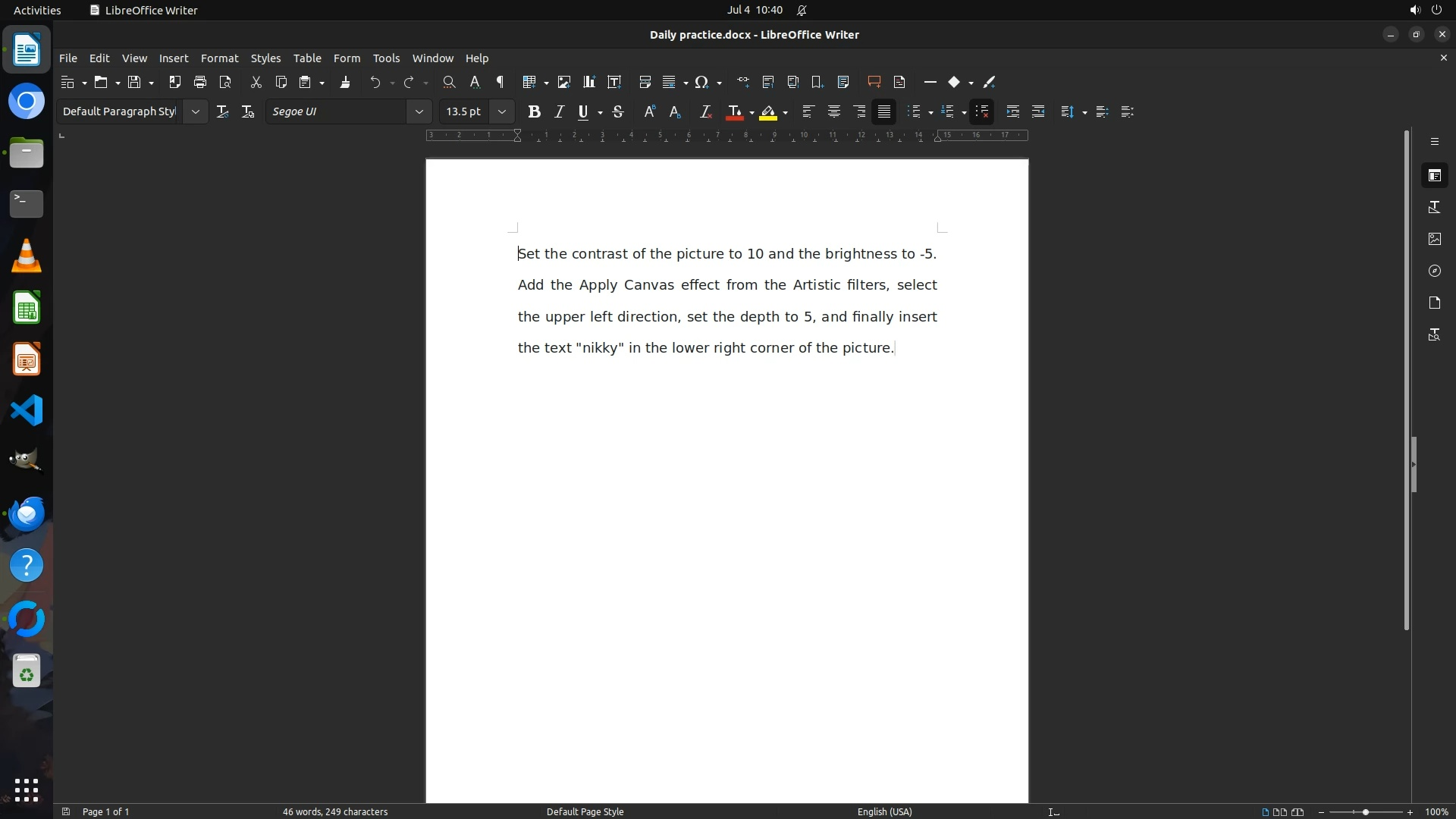Click word count in status bar
Image resolution: width=1456 pixels, height=819 pixels.
tap(334, 811)
